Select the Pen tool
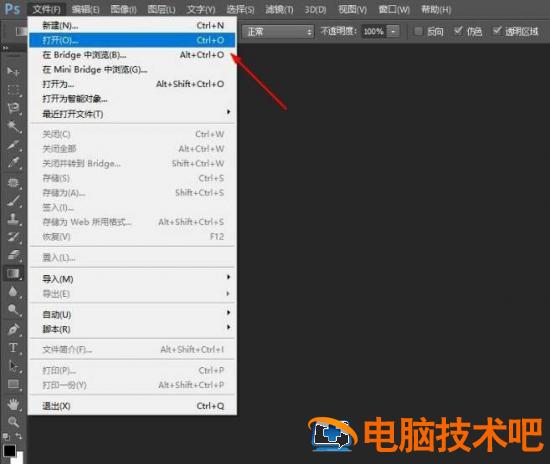Screen dimensions: 550x464 13,330
